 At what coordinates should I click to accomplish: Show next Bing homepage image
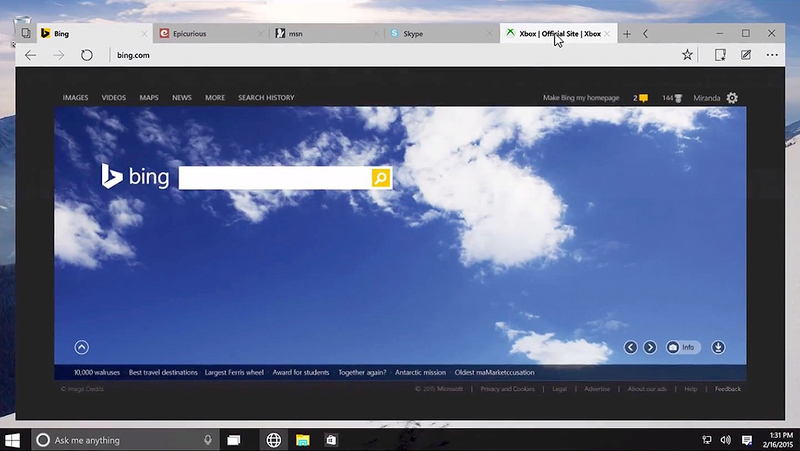650,347
